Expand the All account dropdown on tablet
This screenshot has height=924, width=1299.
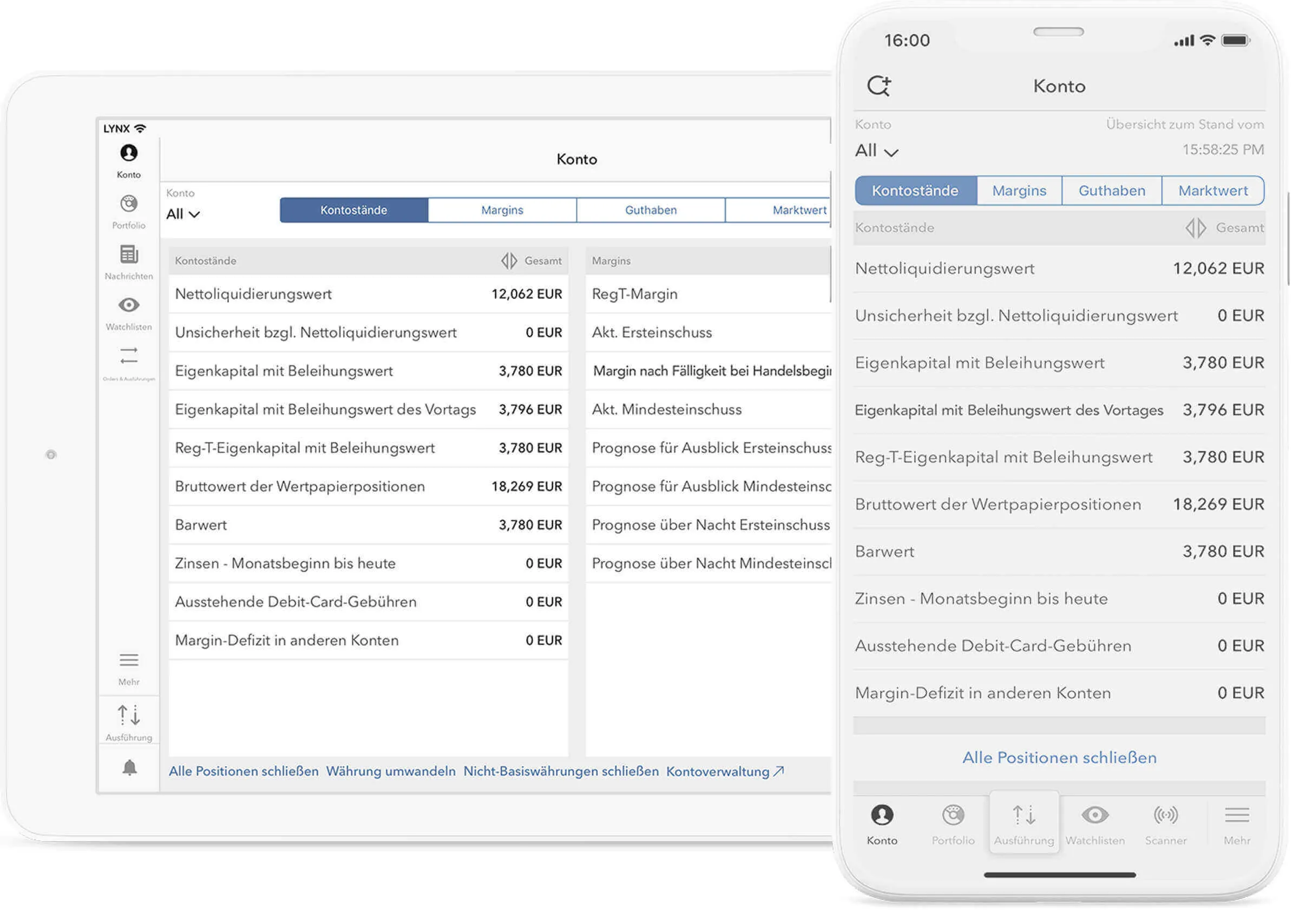click(182, 214)
